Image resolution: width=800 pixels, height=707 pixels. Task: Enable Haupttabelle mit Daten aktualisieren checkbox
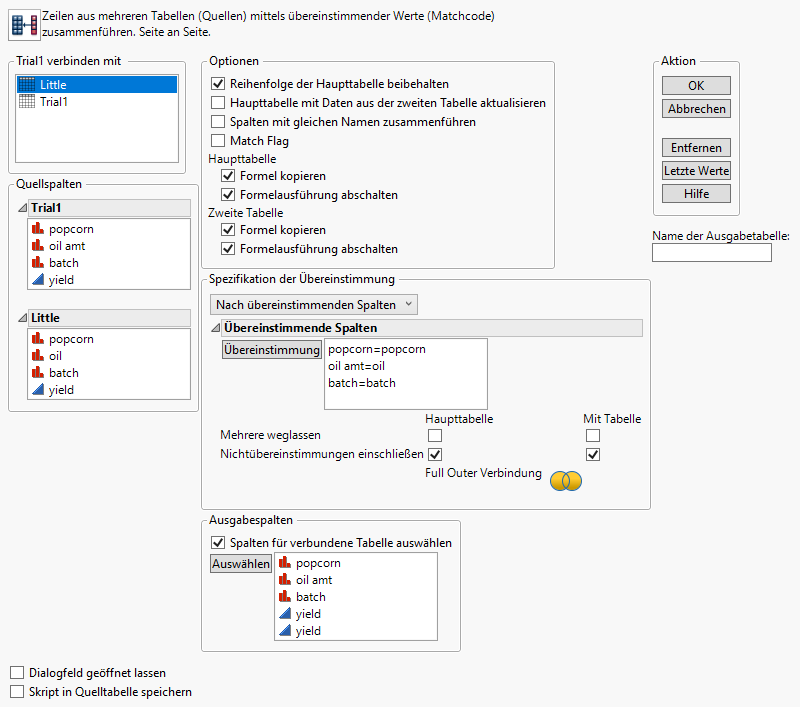coord(218,103)
